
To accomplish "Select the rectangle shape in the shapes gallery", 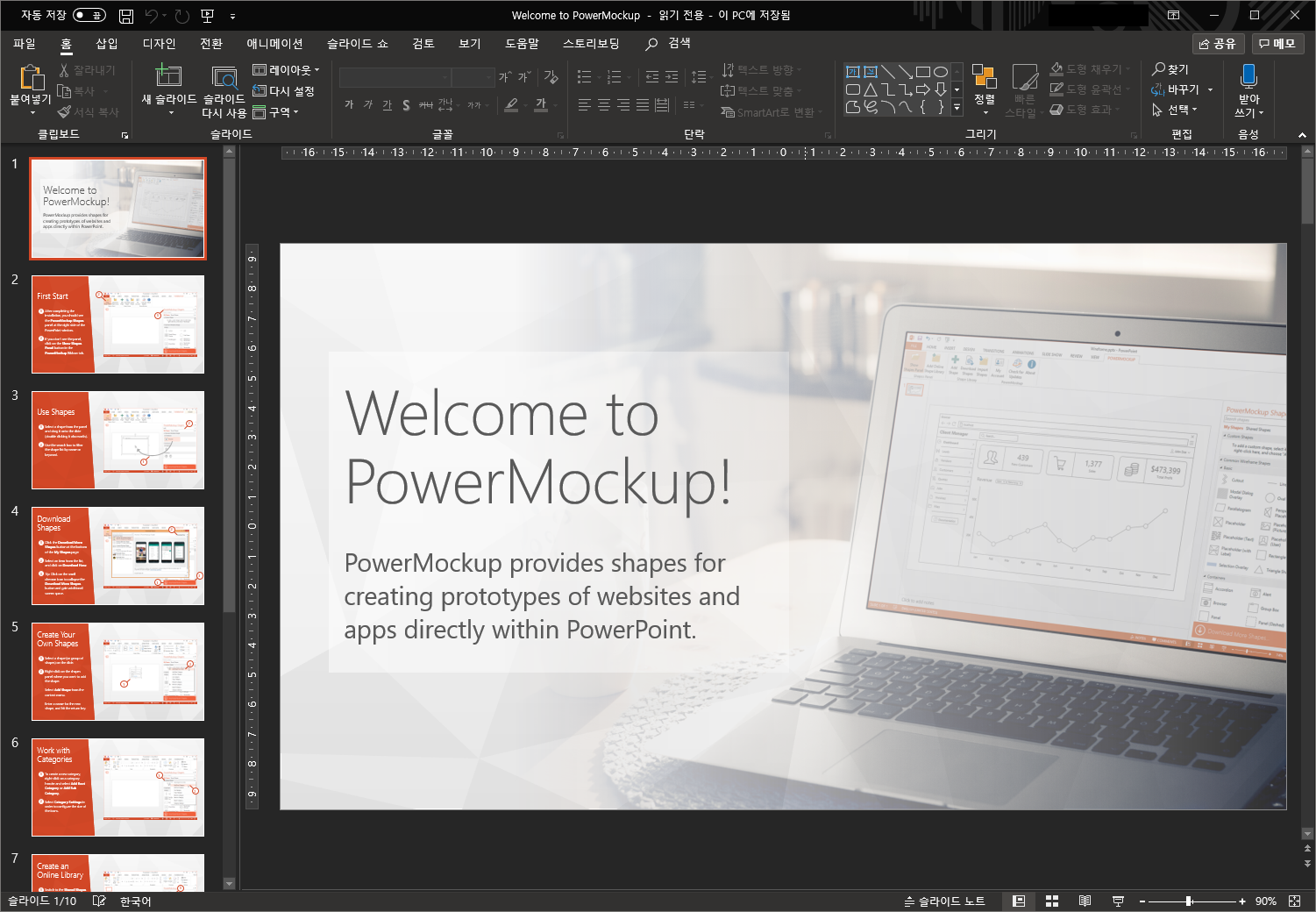I will tap(922, 71).
